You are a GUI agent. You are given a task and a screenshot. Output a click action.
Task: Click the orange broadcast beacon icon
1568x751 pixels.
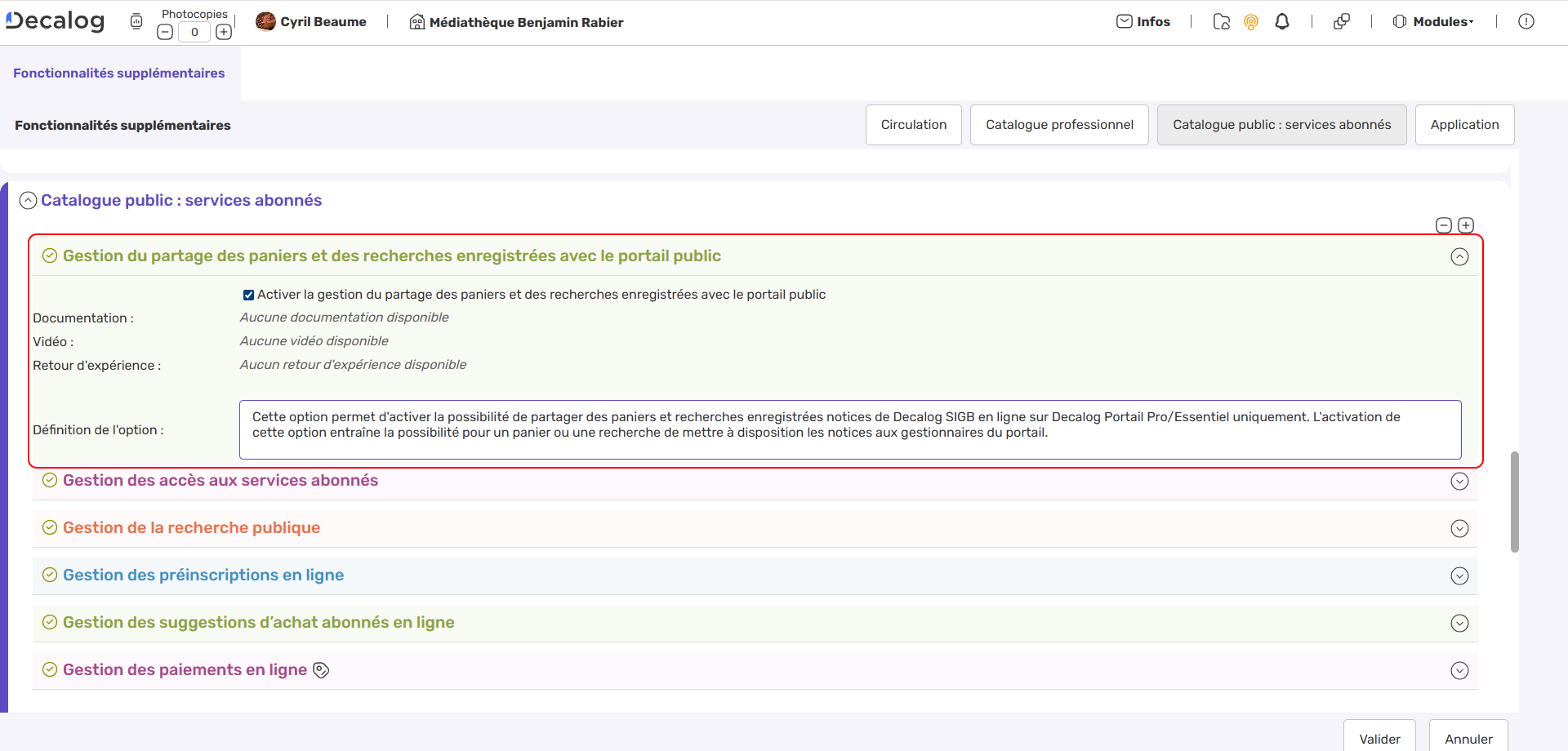tap(1251, 22)
